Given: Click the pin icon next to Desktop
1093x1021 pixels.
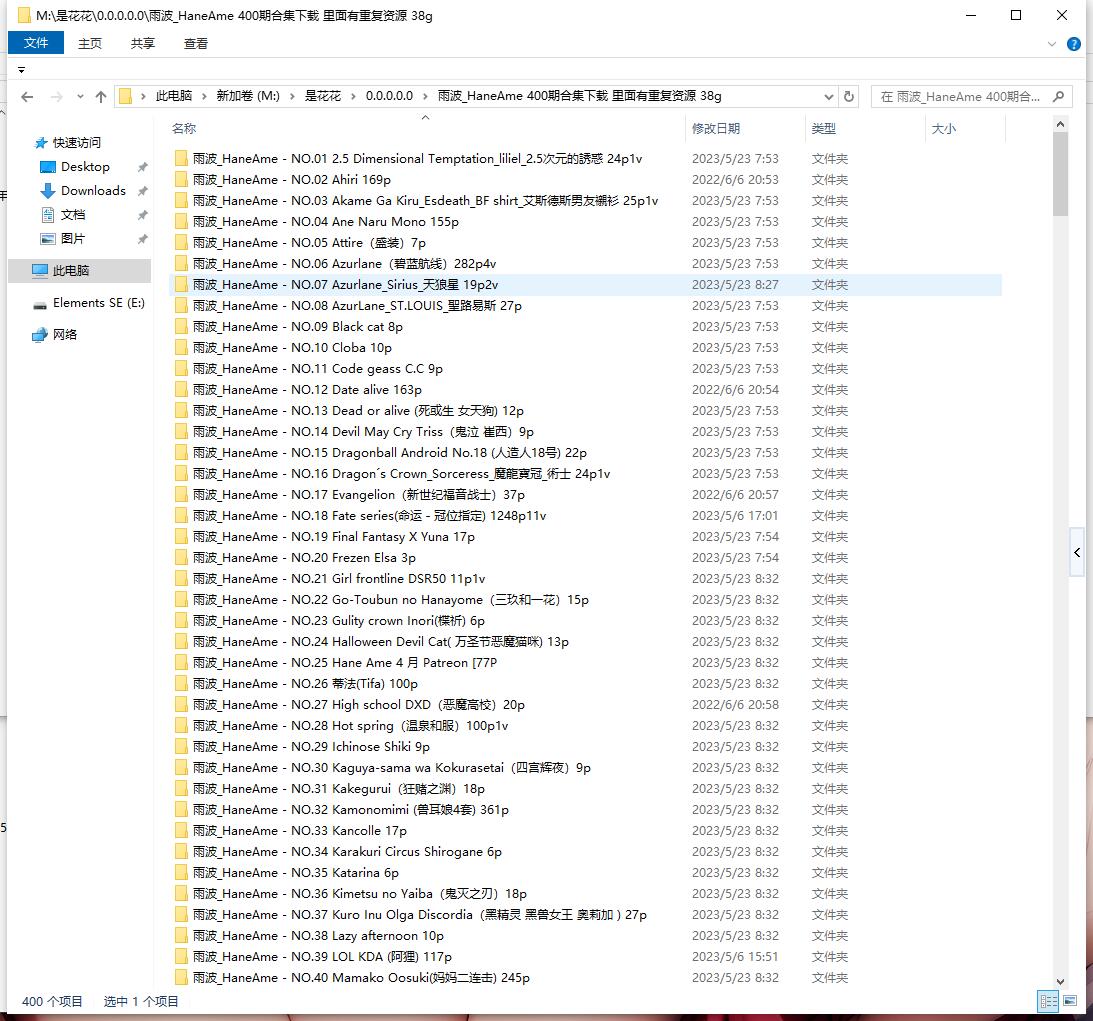Looking at the screenshot, I should (142, 167).
